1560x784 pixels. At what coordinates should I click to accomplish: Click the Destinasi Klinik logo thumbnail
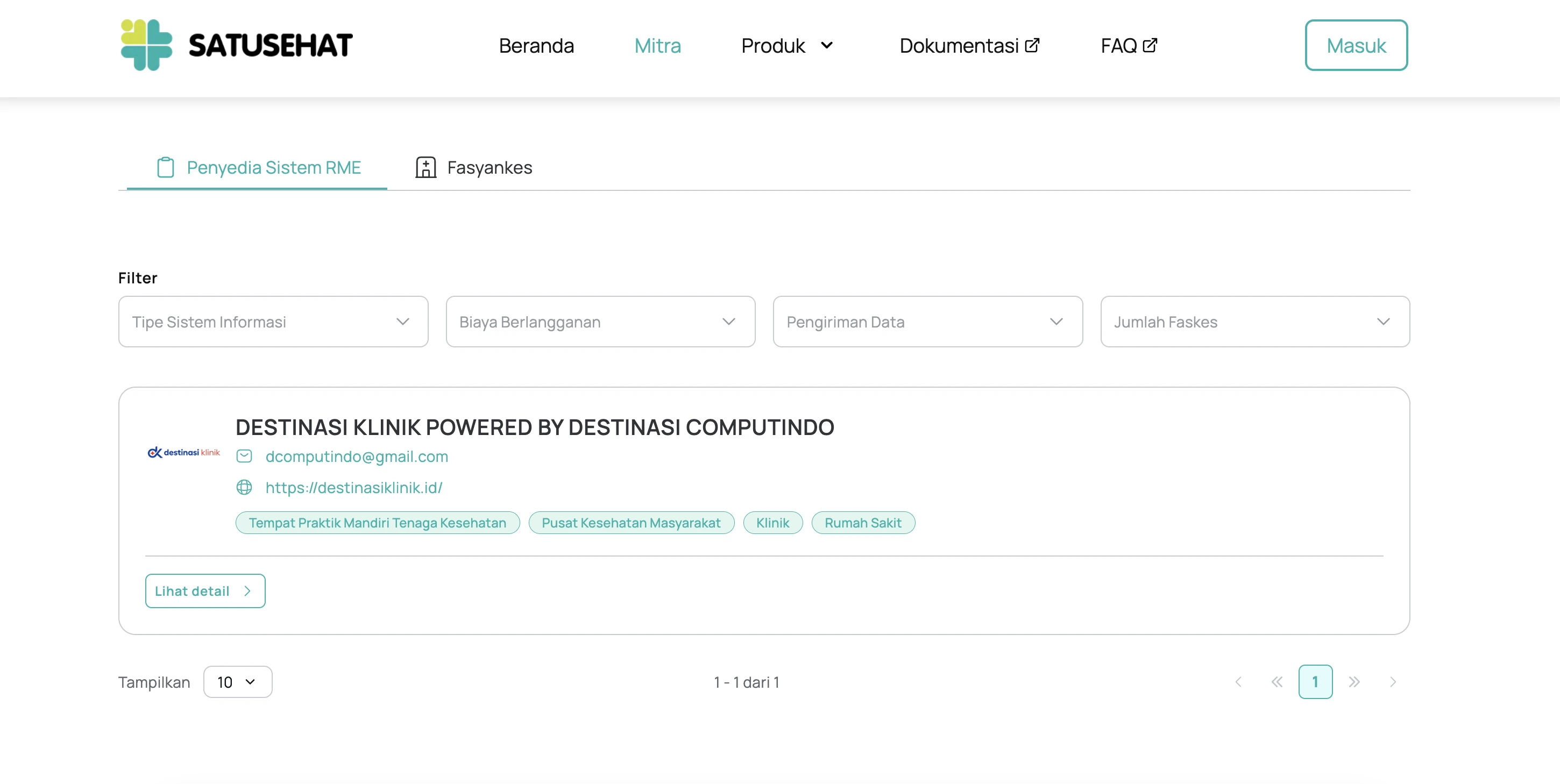[x=183, y=452]
